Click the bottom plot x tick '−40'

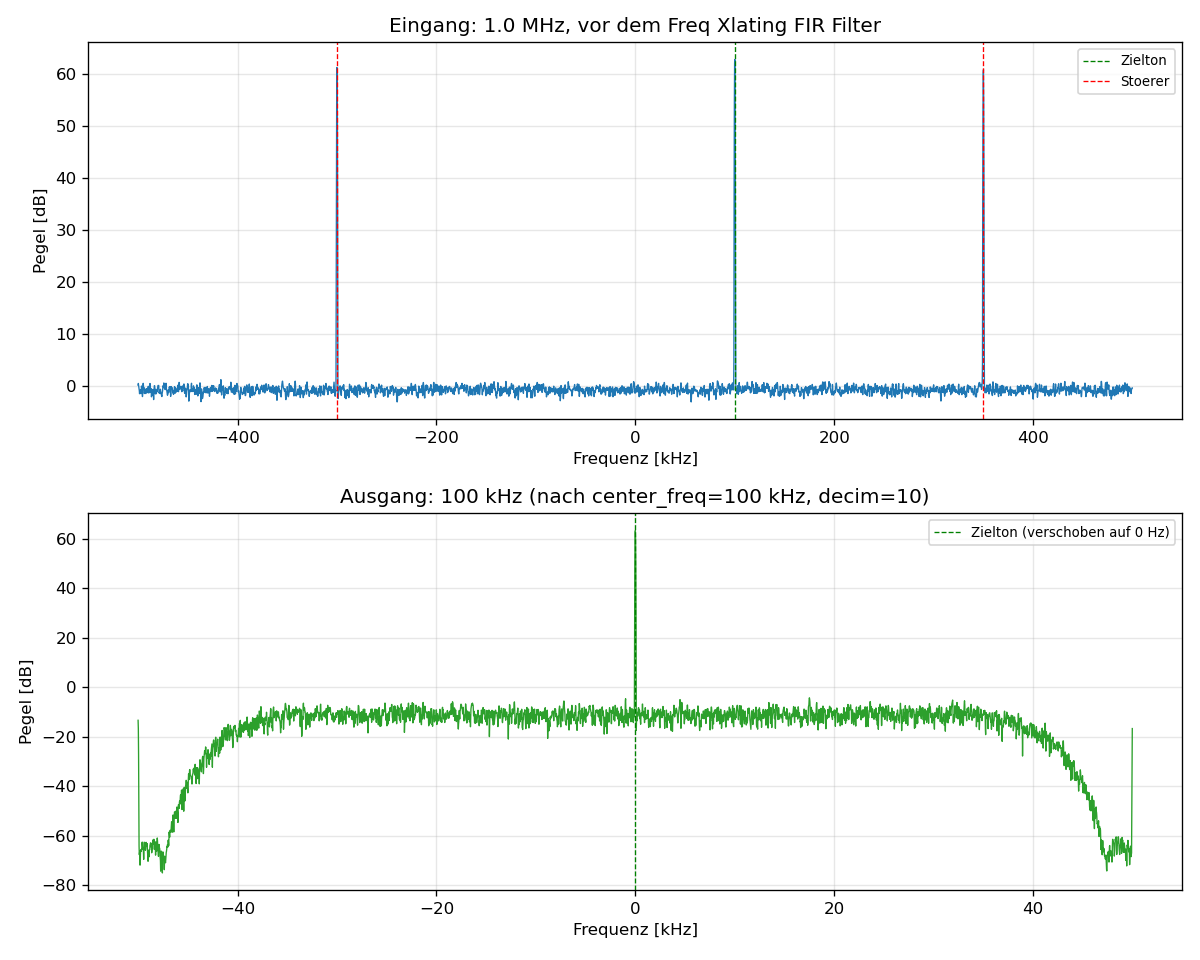click(x=237, y=908)
